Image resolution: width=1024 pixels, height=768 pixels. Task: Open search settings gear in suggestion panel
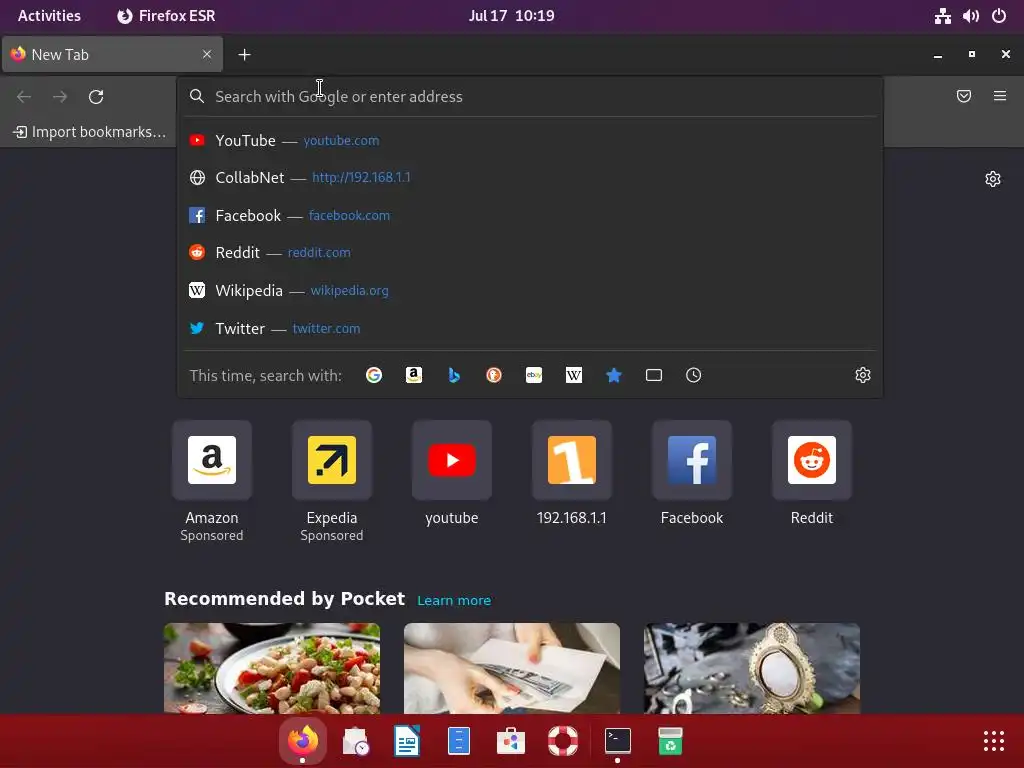pyautogui.click(x=863, y=375)
